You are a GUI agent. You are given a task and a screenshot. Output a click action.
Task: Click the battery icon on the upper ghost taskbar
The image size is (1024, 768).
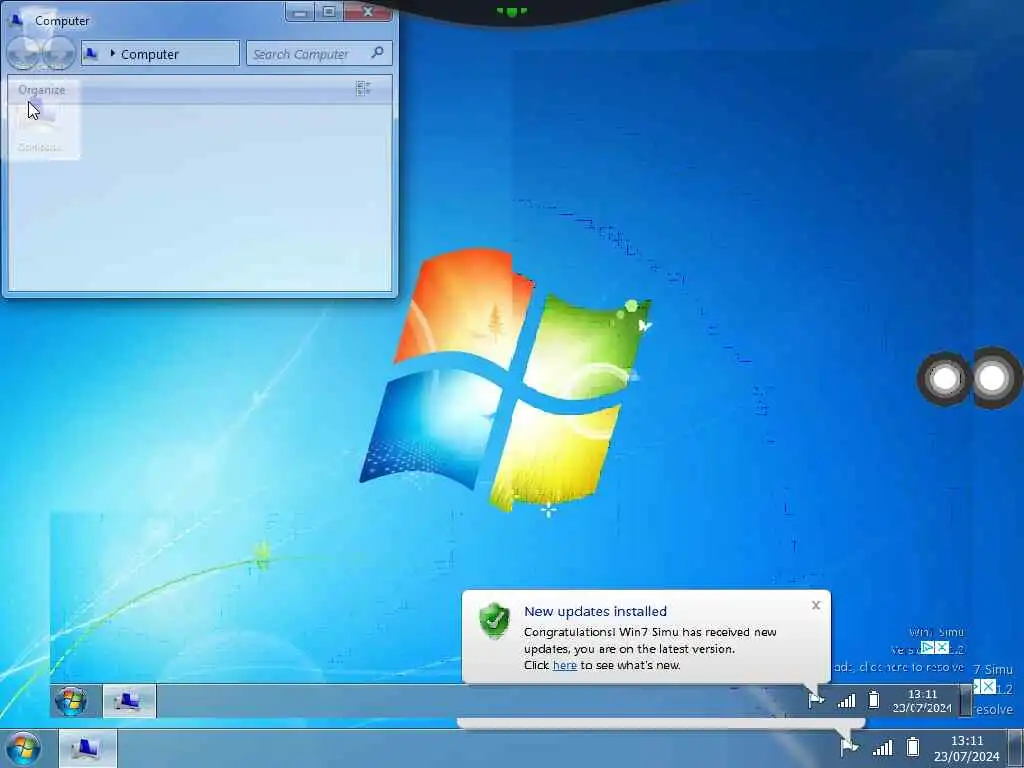[x=874, y=700]
